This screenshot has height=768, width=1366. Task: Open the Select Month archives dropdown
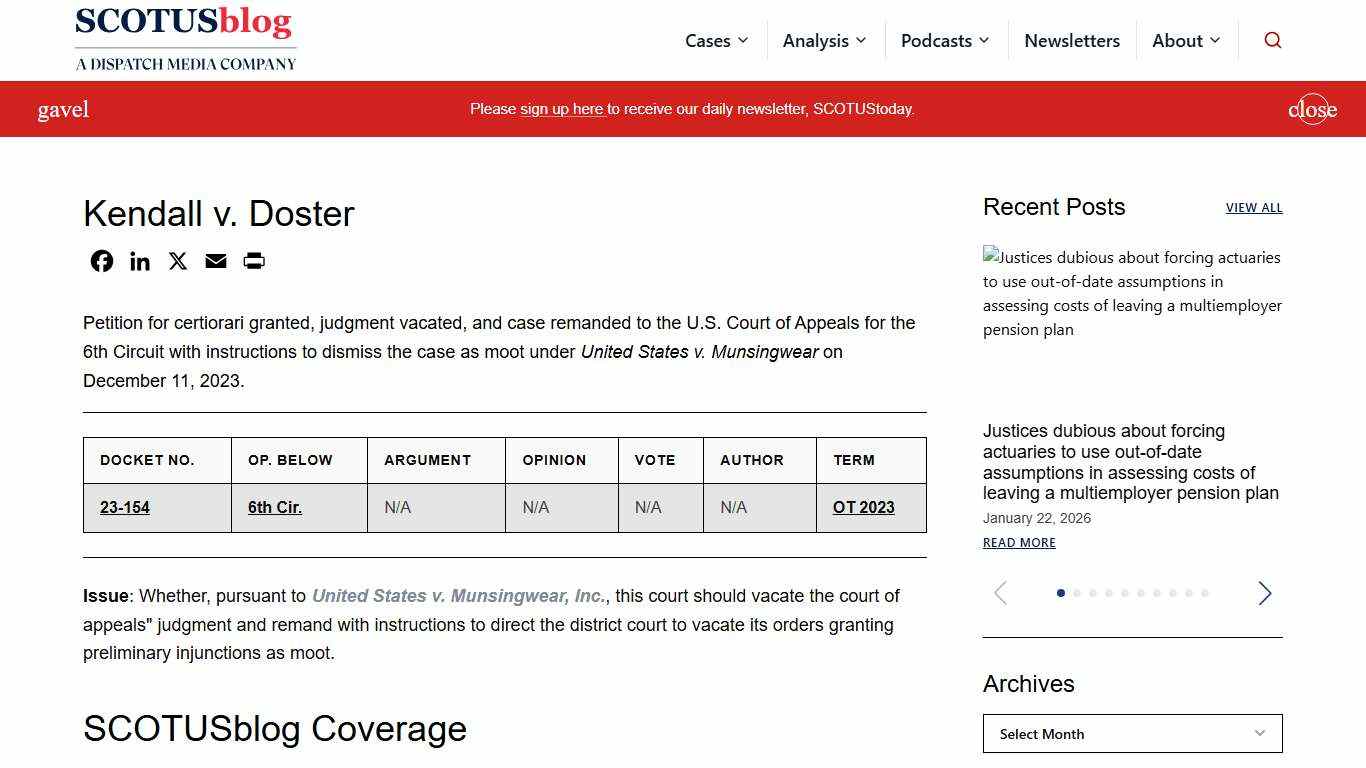click(x=1132, y=733)
